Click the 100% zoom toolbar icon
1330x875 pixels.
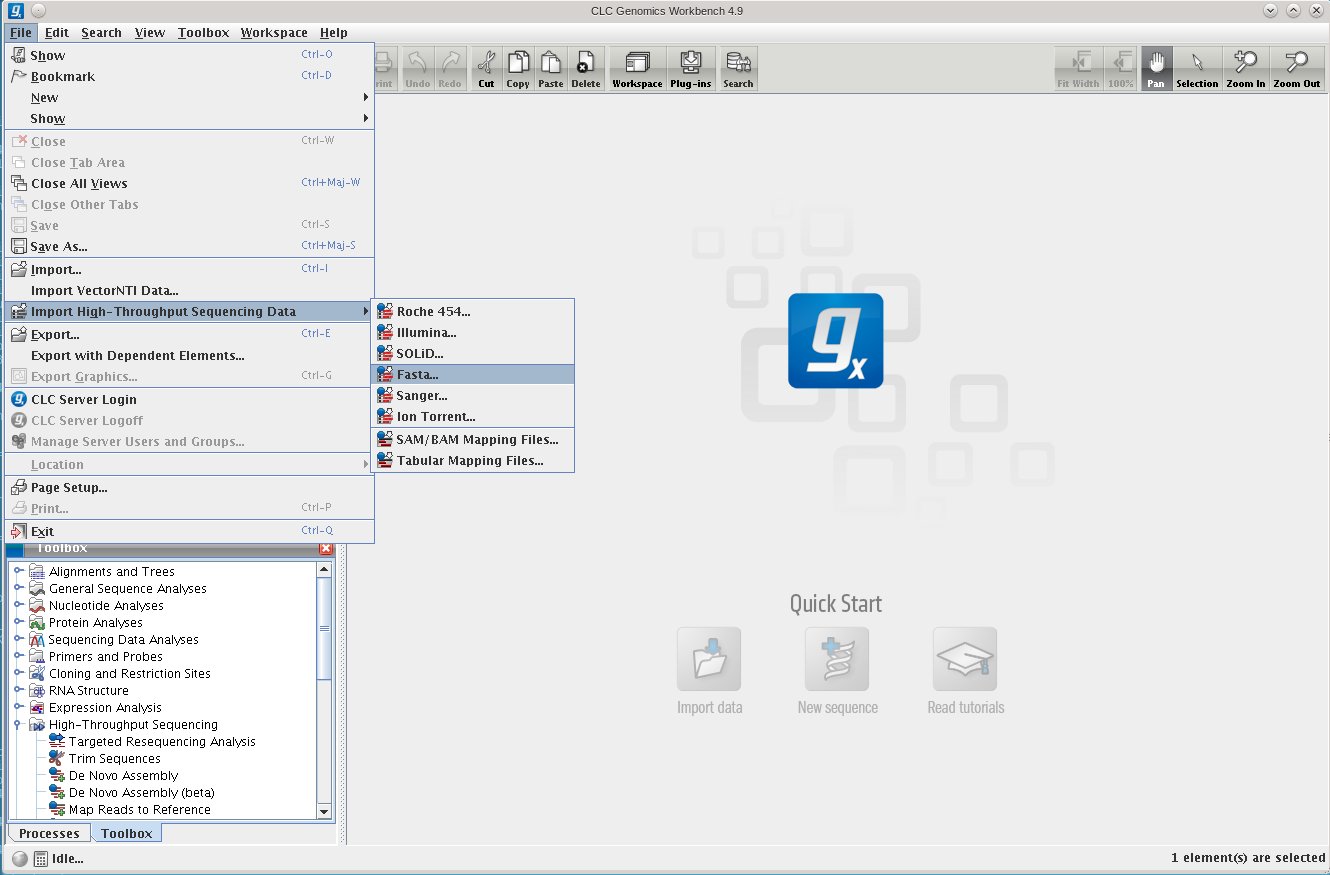(1121, 69)
